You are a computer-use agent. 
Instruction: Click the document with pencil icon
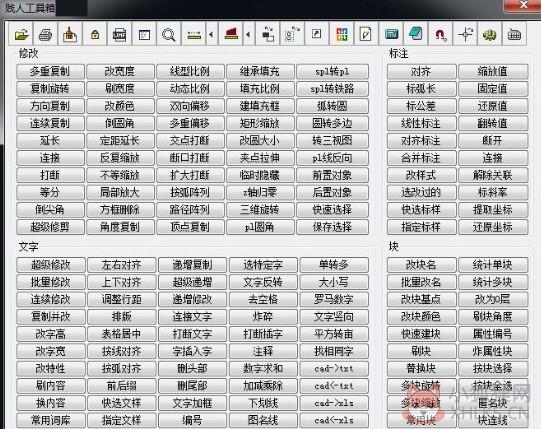tap(366, 35)
